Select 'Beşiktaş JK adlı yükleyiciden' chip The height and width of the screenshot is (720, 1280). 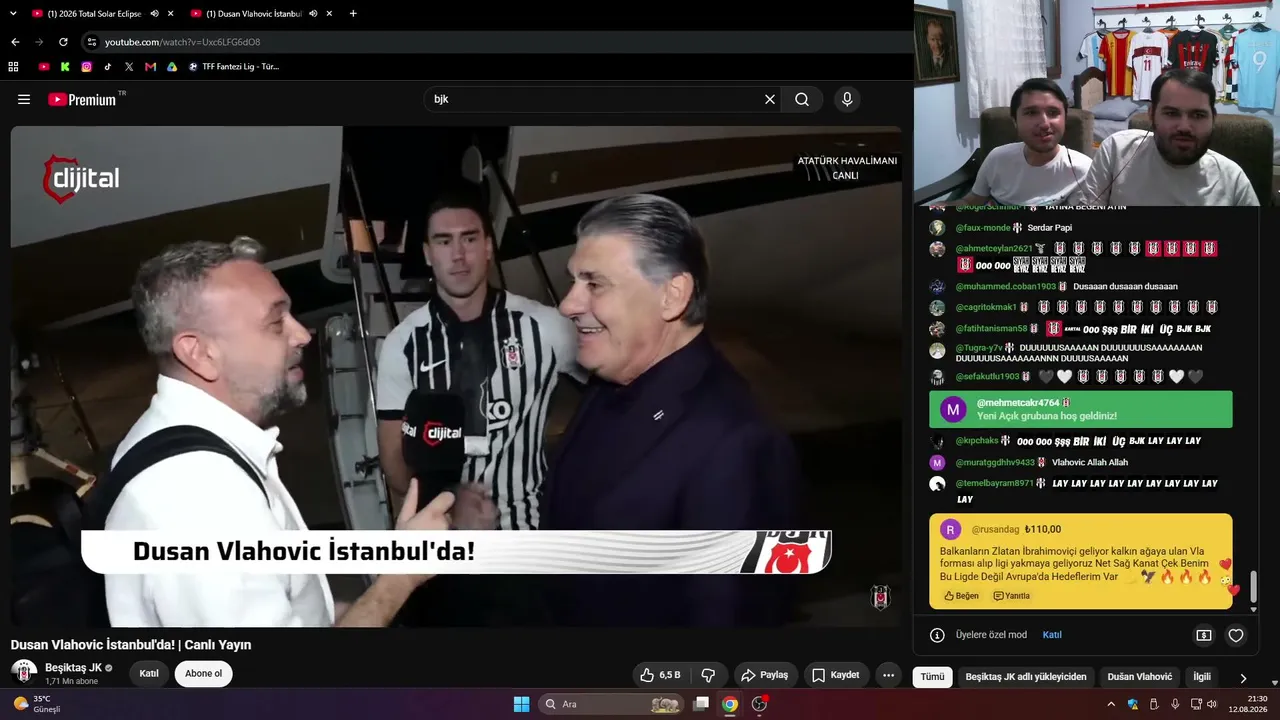(x=1025, y=677)
